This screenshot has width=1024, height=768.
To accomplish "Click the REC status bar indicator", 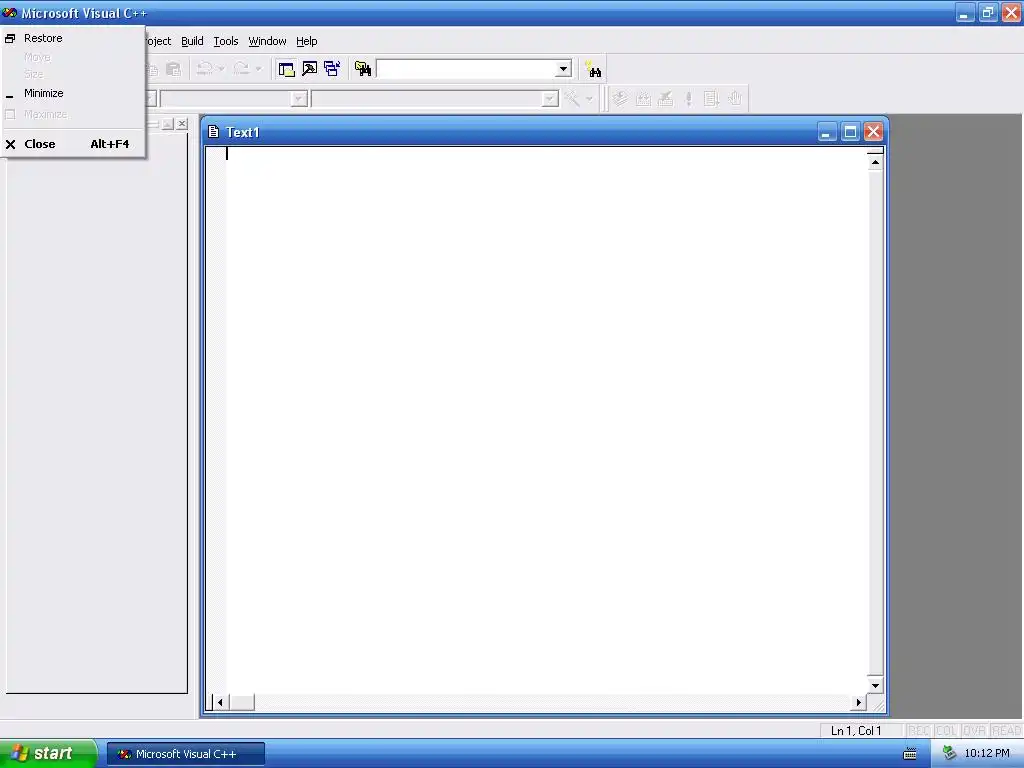I will (919, 730).
